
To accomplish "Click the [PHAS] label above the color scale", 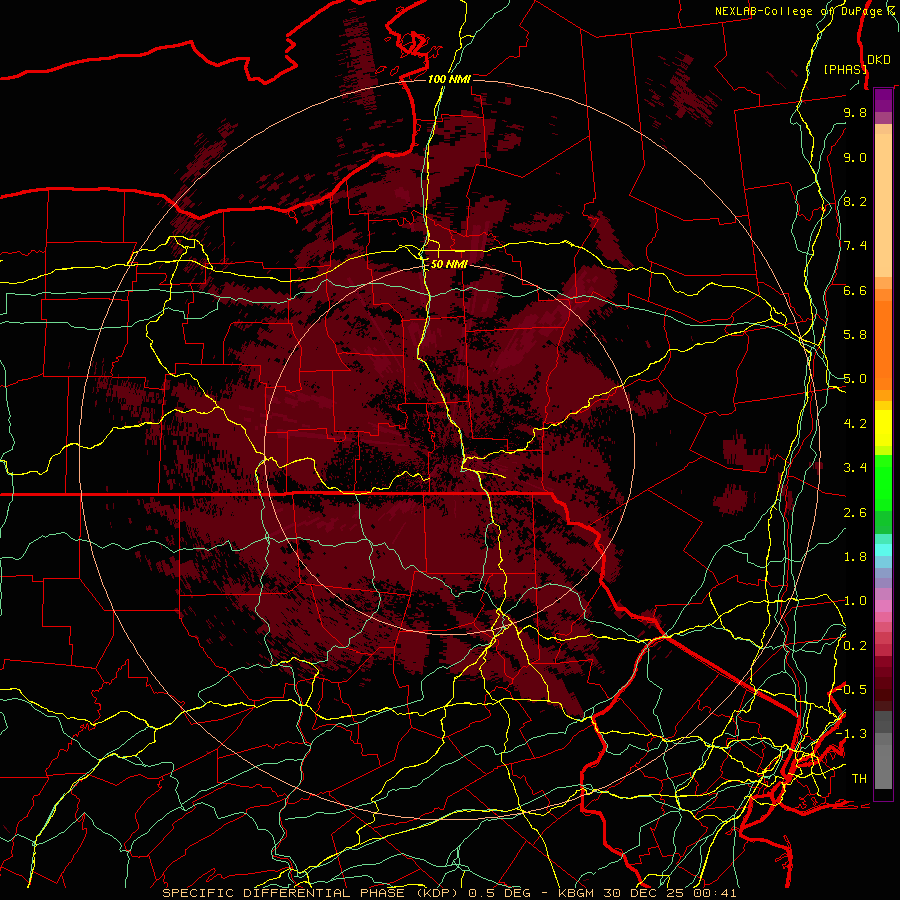I will click(845, 69).
